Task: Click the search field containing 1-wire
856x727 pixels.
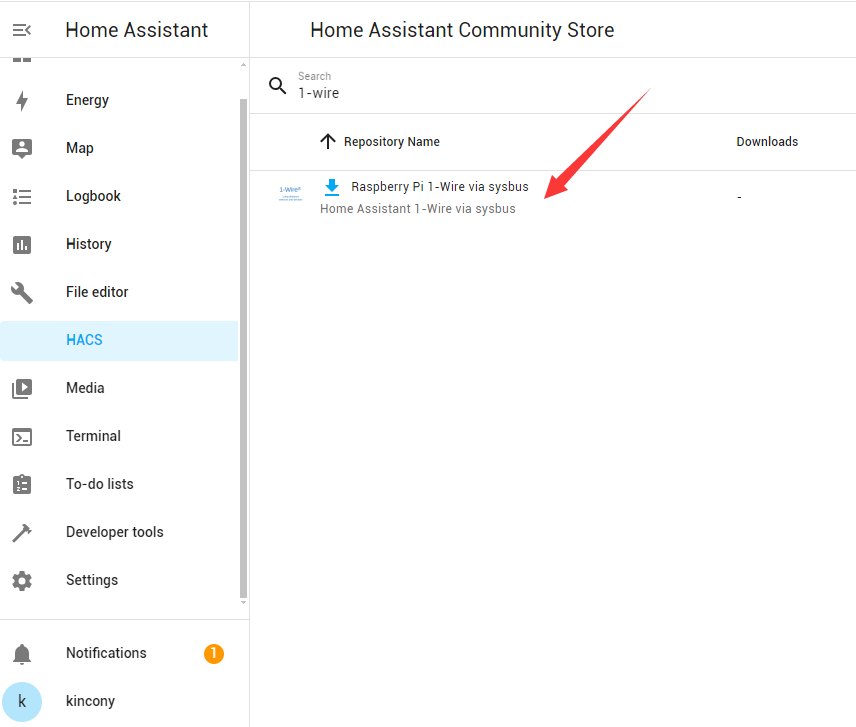Action: click(x=500, y=93)
